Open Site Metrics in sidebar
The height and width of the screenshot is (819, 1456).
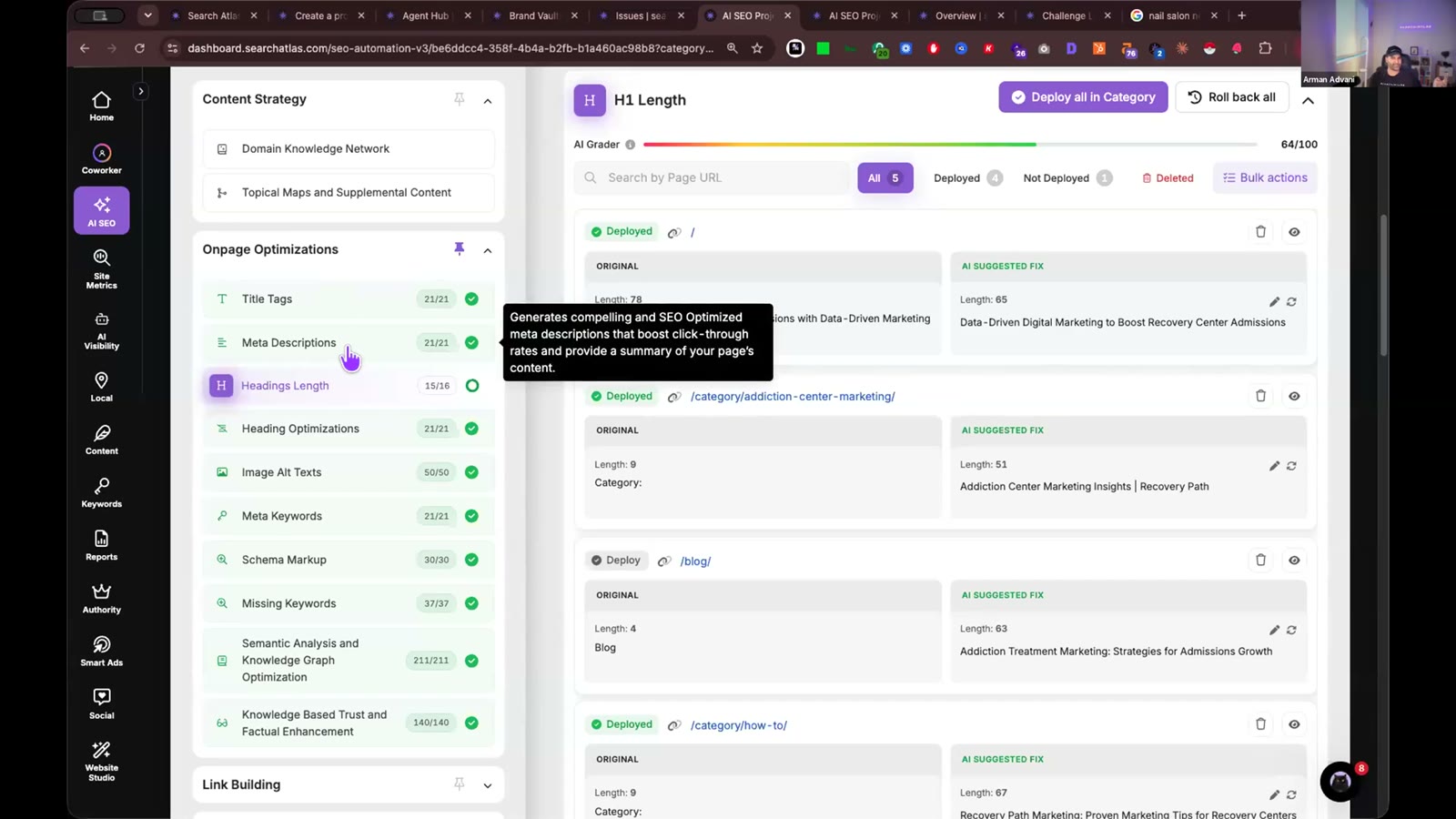(x=101, y=268)
